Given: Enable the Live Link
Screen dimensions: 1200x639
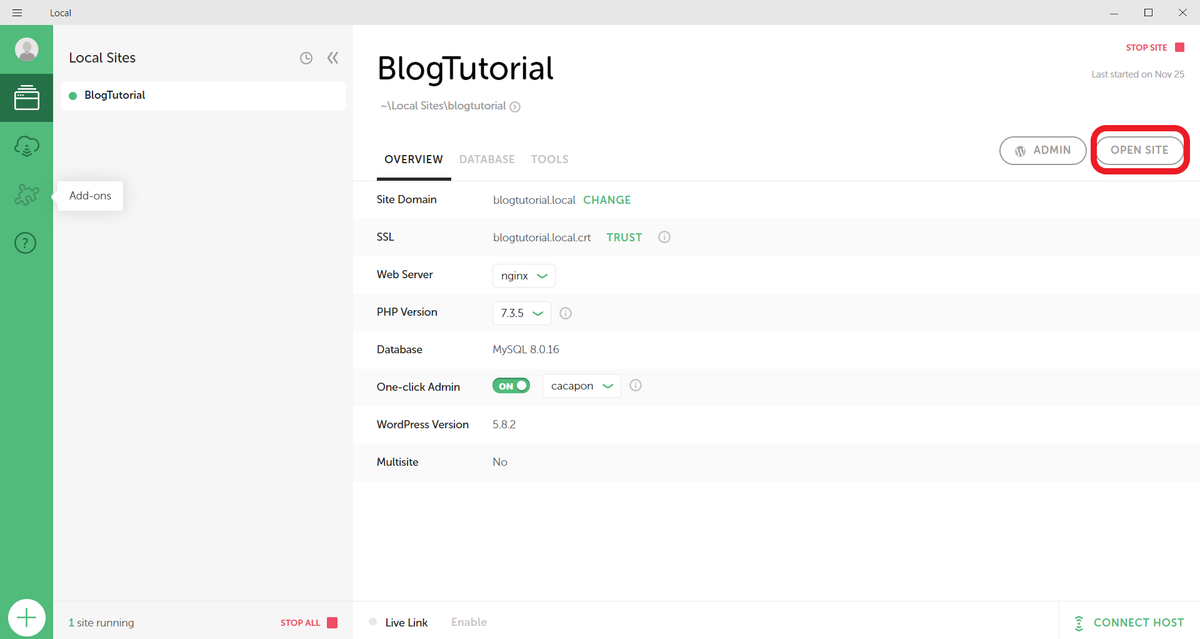Looking at the screenshot, I should [x=469, y=622].
